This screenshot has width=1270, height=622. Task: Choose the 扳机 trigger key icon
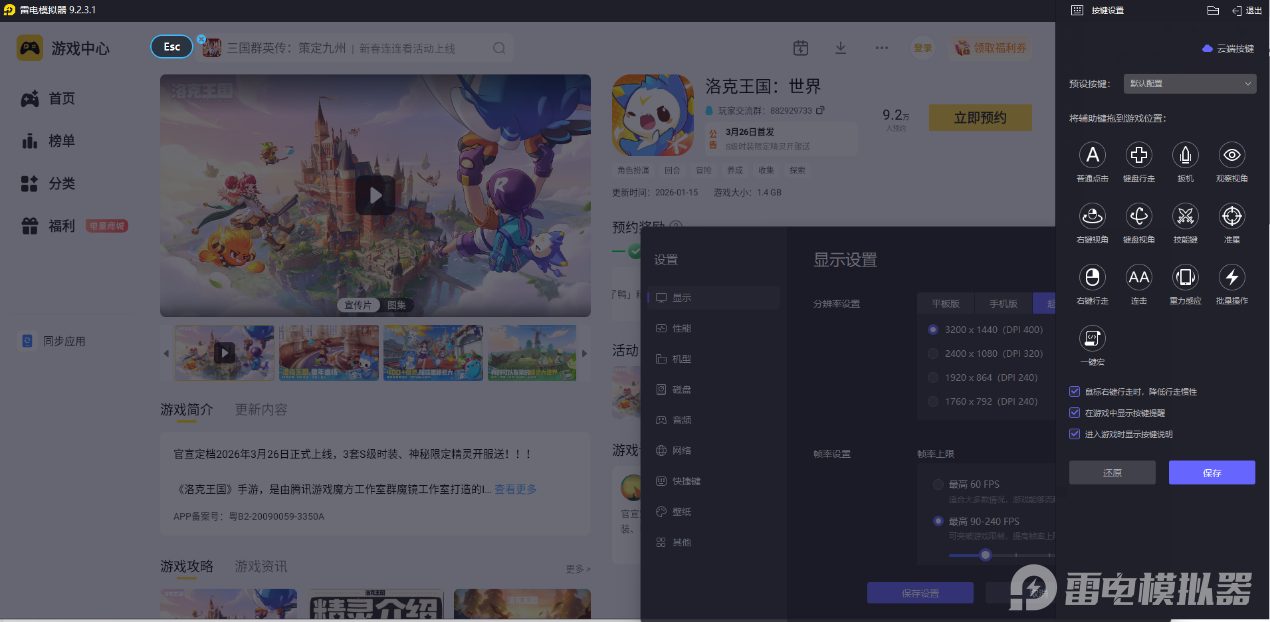1185,155
